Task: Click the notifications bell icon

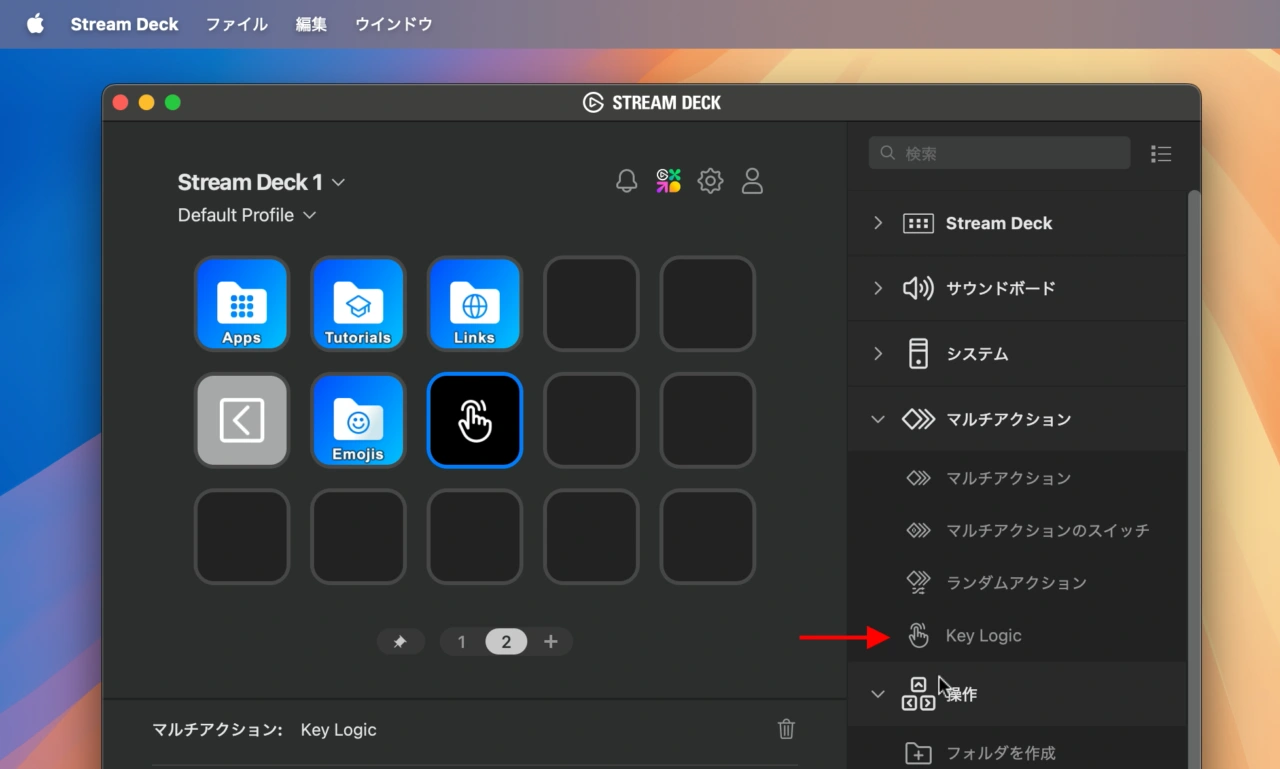Action: tap(626, 180)
